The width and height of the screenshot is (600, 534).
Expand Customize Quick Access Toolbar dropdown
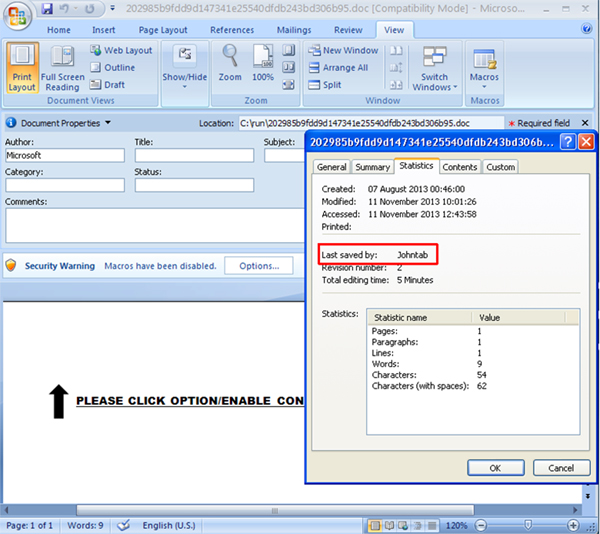[112, 8]
